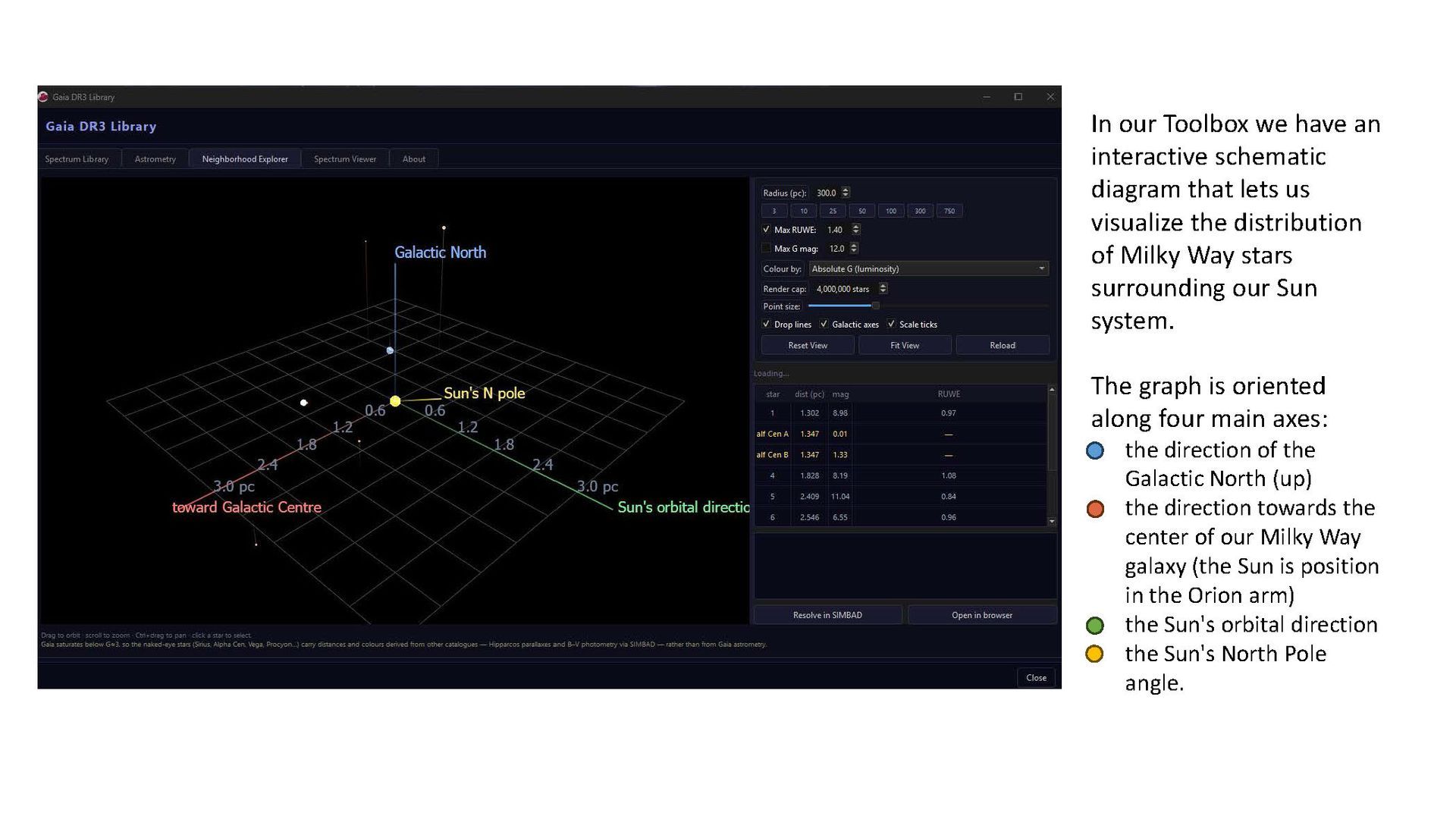
Task: Click the Render cap spinner arrows
Action: pyautogui.click(x=883, y=288)
